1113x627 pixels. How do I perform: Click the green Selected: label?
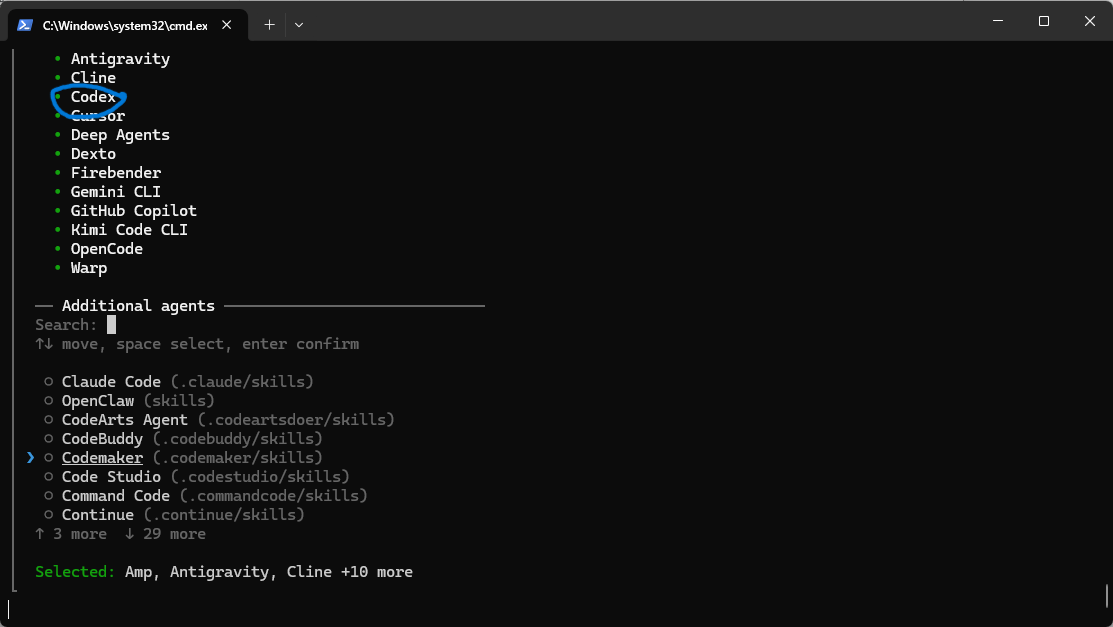coord(75,572)
